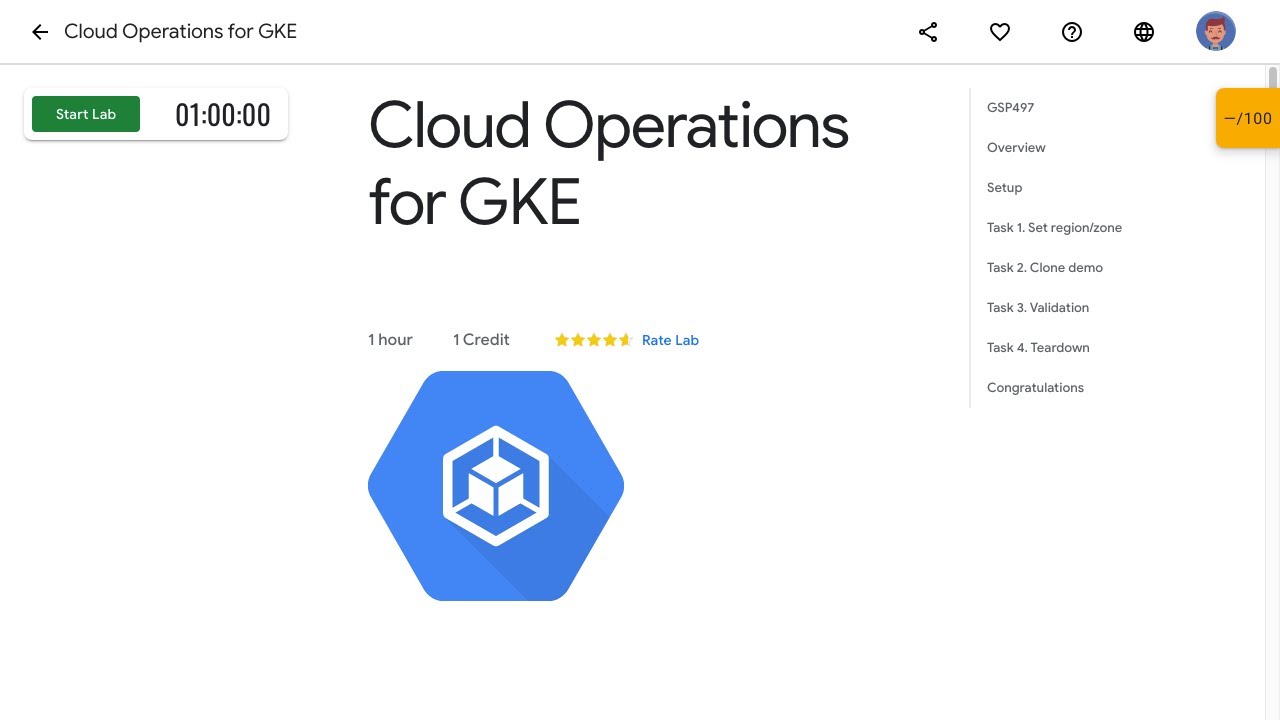Click the Start Lab button
Viewport: 1280px width, 720px height.
[86, 114]
